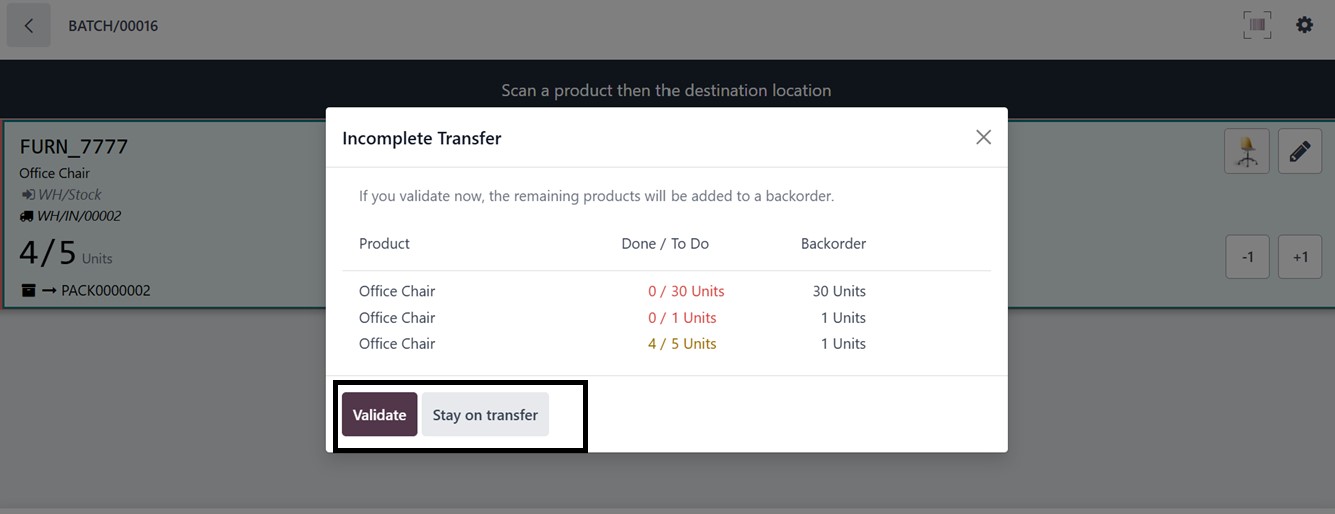
Task: Open the settings gear menu
Action: coord(1304,25)
